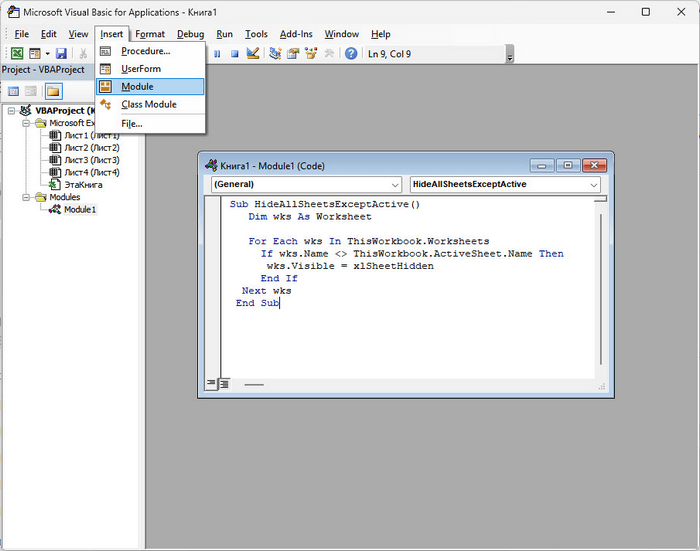Open the Debug menu

coord(190,34)
